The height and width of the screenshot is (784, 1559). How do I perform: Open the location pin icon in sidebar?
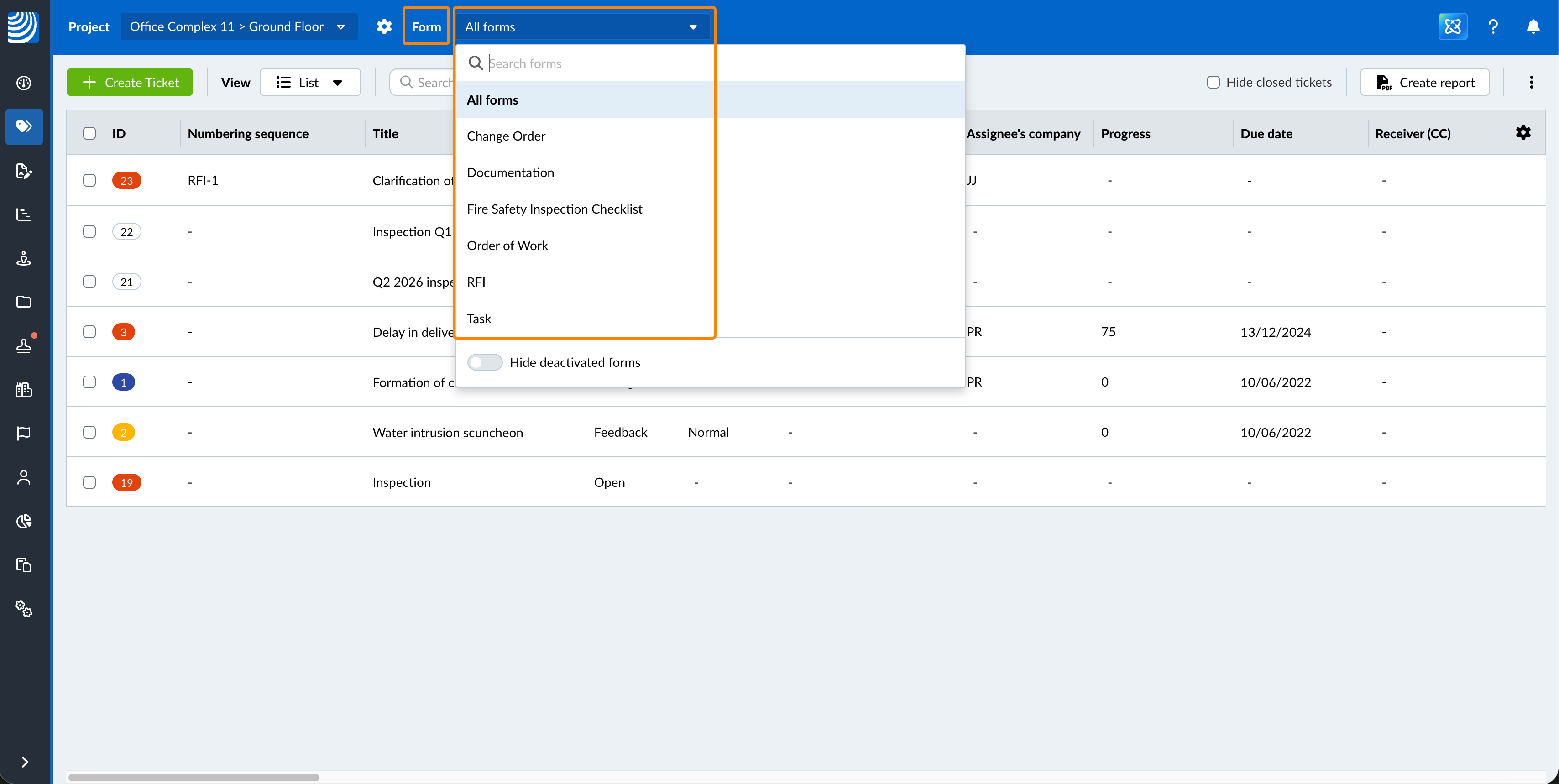(24, 258)
